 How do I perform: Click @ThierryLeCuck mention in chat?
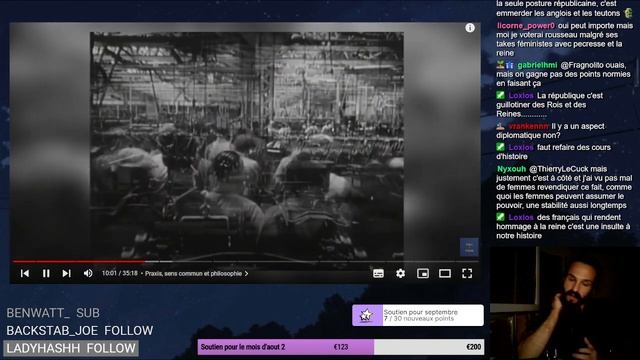point(559,169)
